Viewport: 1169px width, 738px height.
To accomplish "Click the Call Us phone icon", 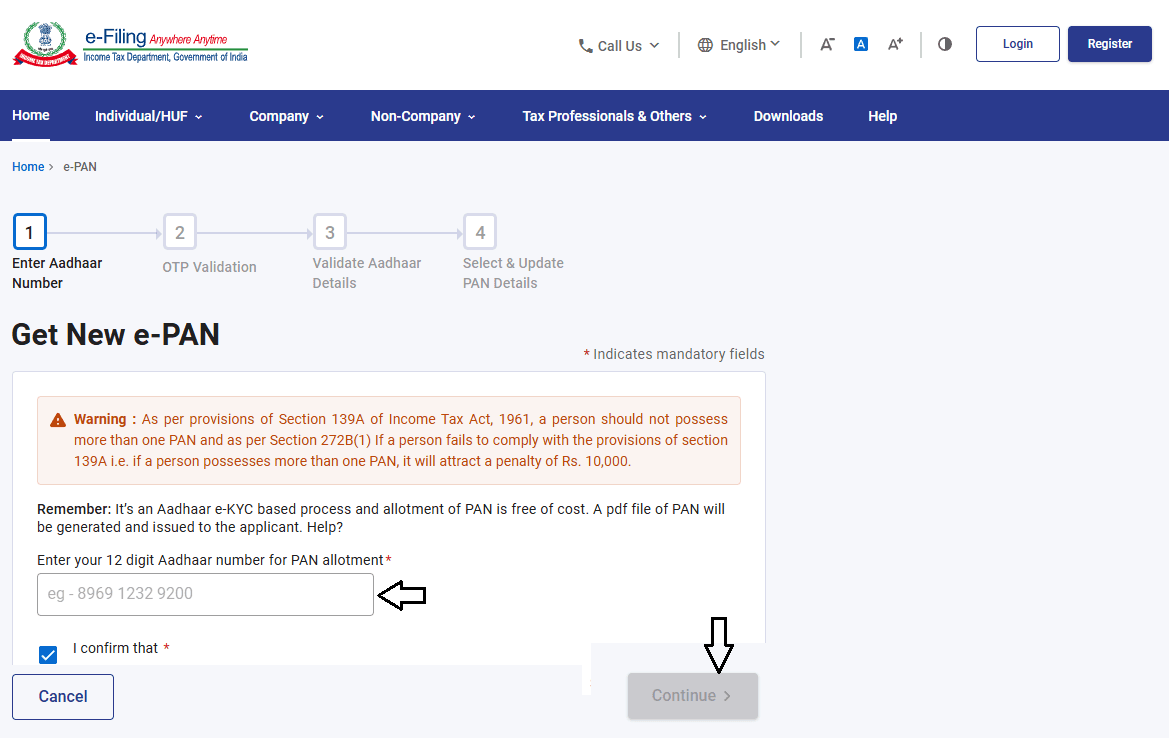I will click(583, 44).
